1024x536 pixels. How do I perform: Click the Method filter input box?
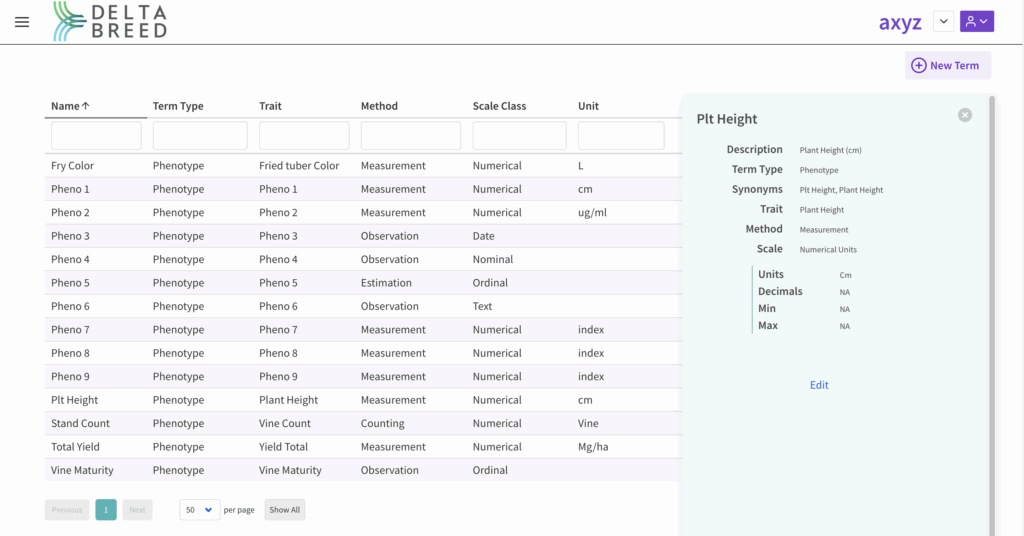click(410, 136)
